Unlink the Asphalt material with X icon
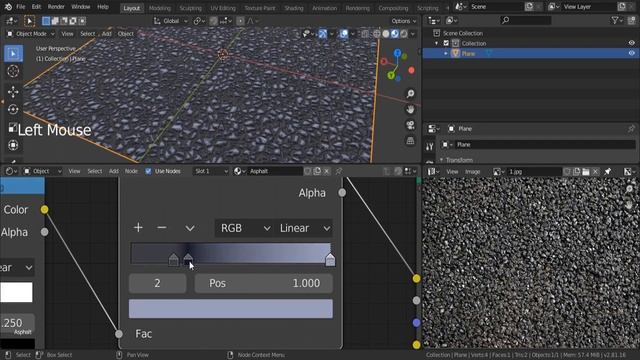640x360 pixels. click(x=327, y=171)
